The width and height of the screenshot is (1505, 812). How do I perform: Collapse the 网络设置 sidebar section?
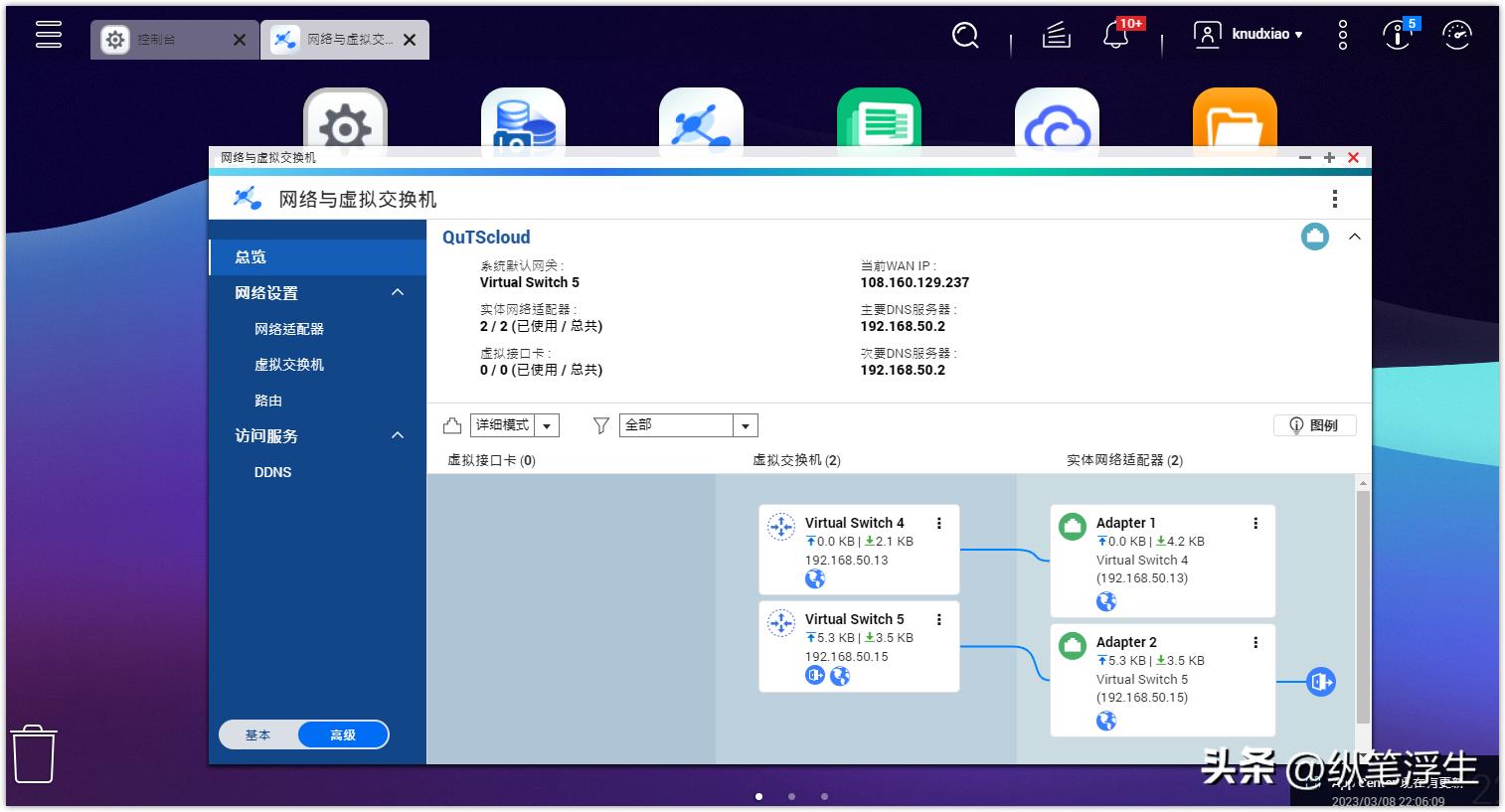point(398,293)
